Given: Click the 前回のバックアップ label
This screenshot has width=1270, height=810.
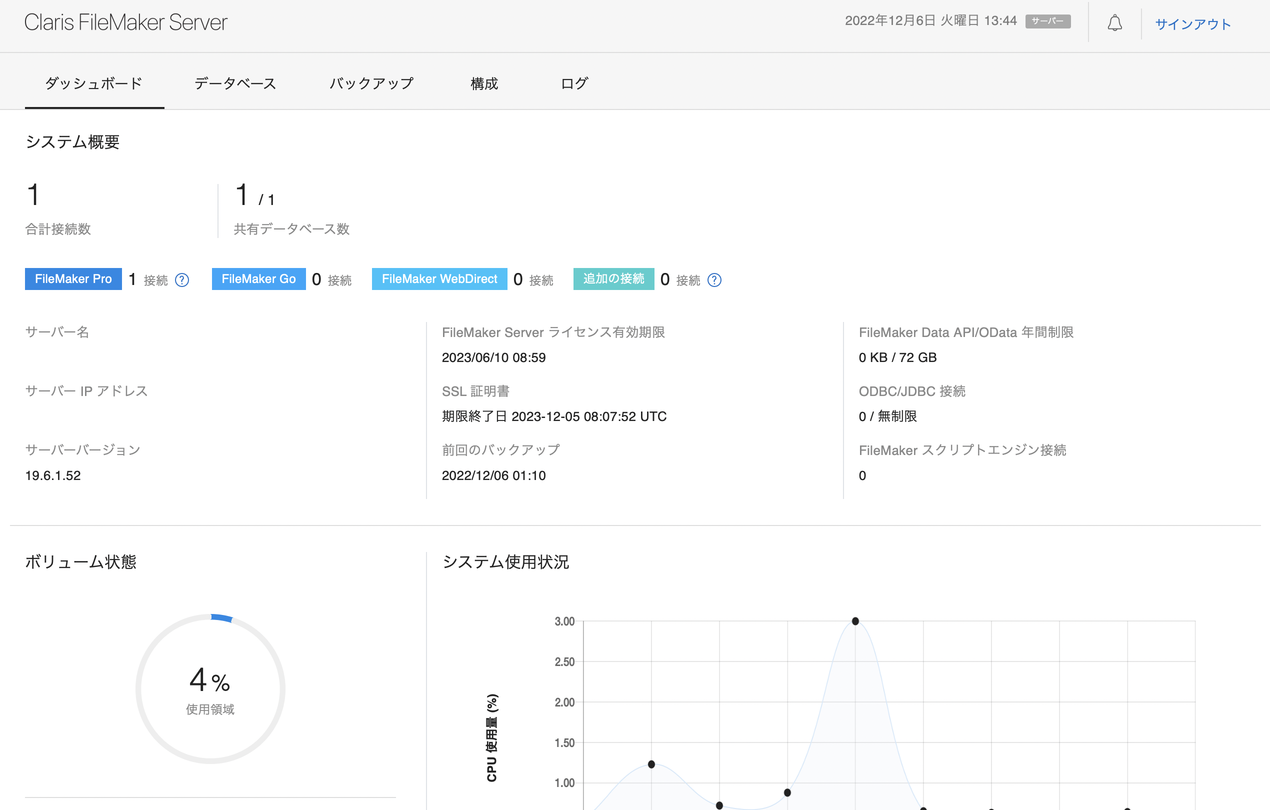Looking at the screenshot, I should (501, 450).
